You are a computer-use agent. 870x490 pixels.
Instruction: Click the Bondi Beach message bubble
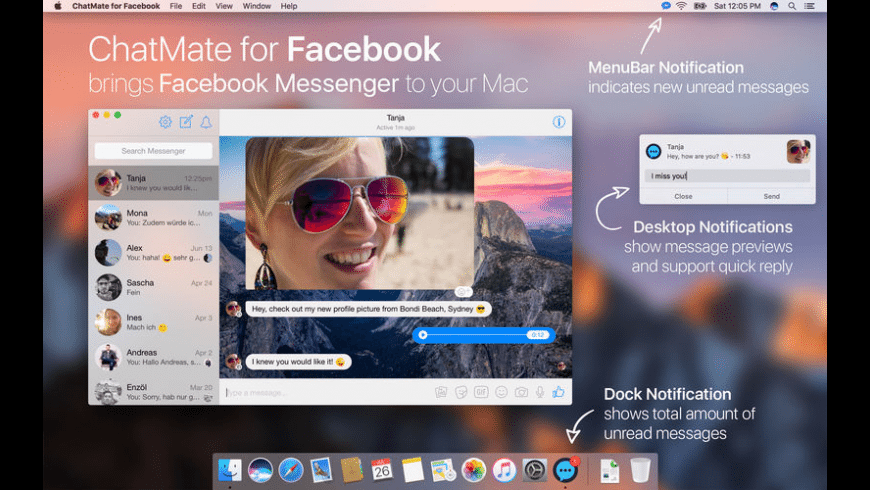pos(368,309)
